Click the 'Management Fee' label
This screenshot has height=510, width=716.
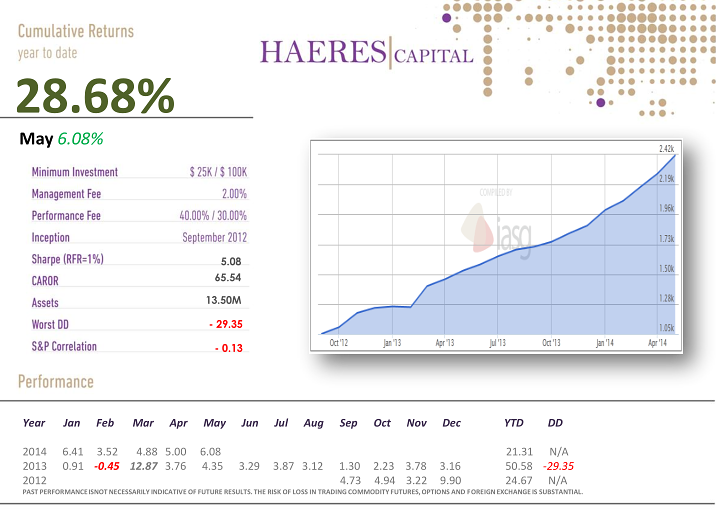[x=66, y=194]
